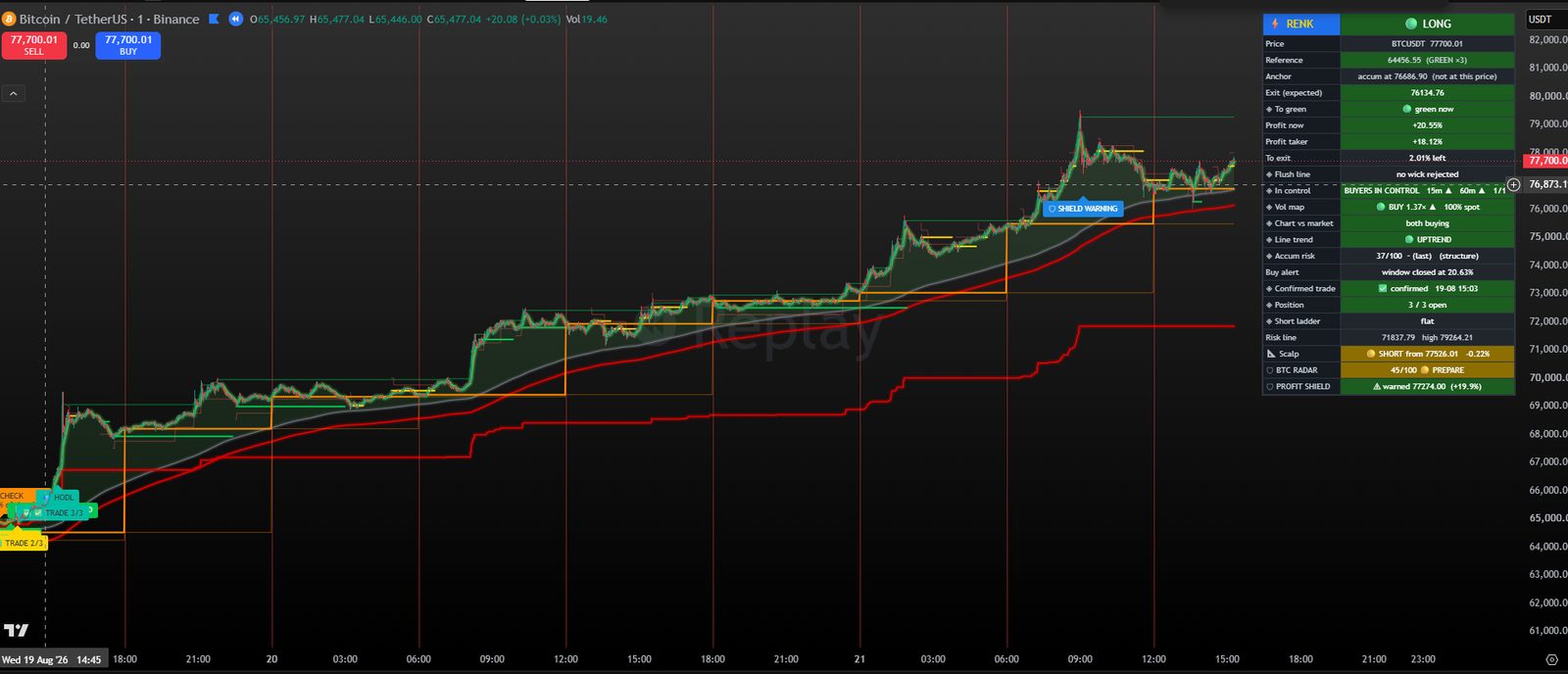1568x674 pixels.
Task: Click the plus icon next to 76,873 price
Action: coord(1513,184)
